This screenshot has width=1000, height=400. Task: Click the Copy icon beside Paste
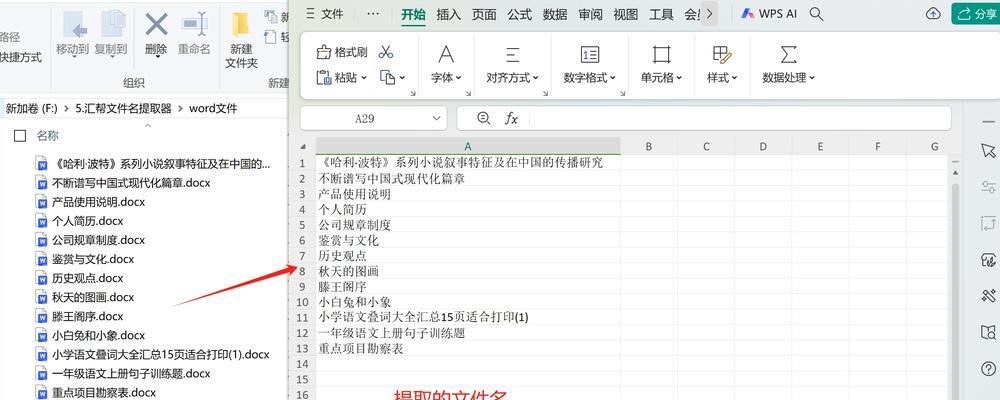[x=387, y=77]
